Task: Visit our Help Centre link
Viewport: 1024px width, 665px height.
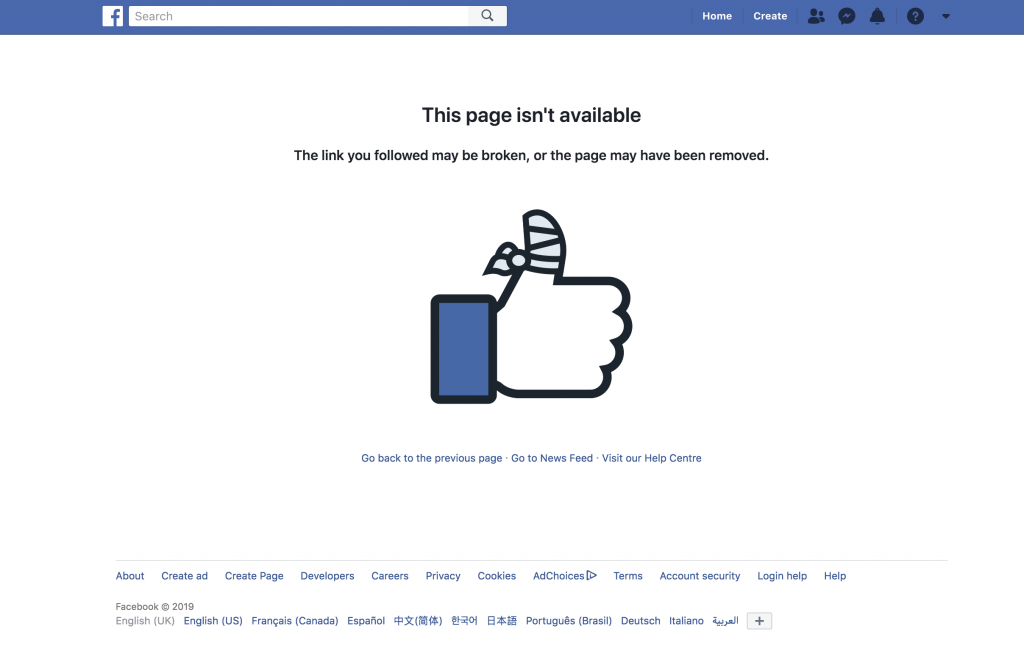Action: coord(651,458)
